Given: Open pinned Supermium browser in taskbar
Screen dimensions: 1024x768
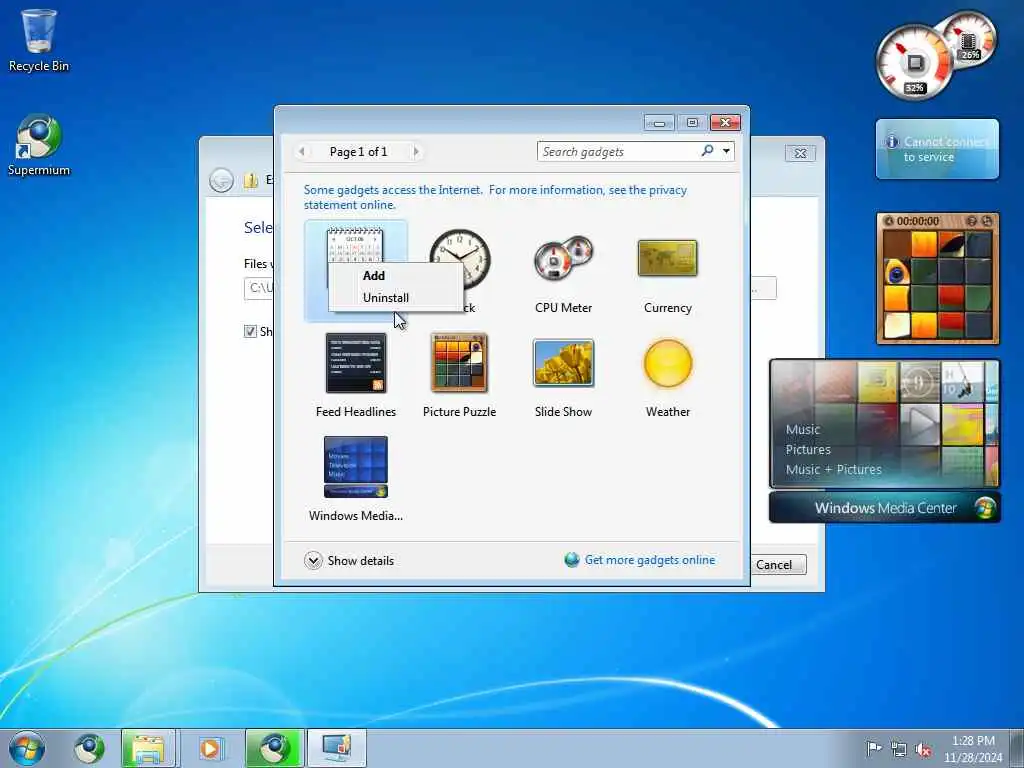Looking at the screenshot, I should (89, 748).
